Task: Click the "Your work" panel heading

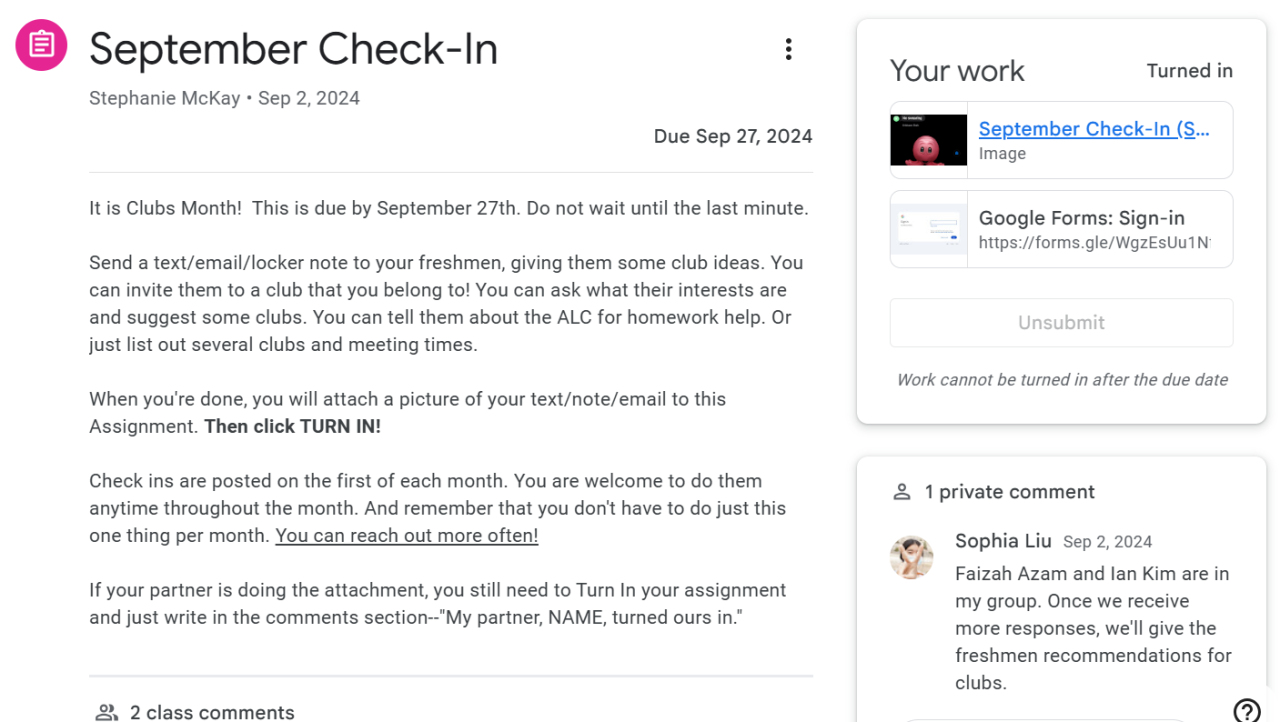Action: (x=957, y=71)
